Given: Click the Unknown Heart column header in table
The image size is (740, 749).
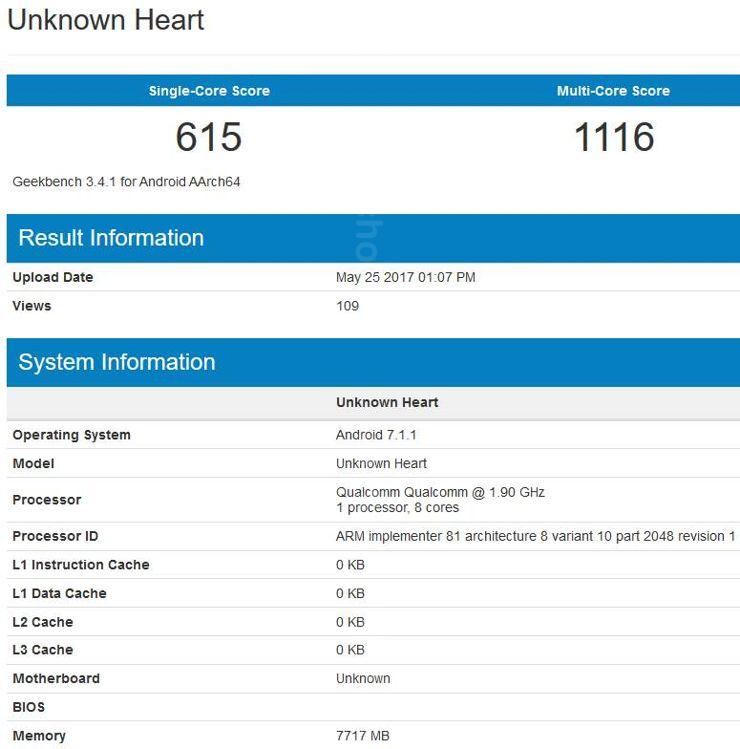Looking at the screenshot, I should click(x=387, y=403).
